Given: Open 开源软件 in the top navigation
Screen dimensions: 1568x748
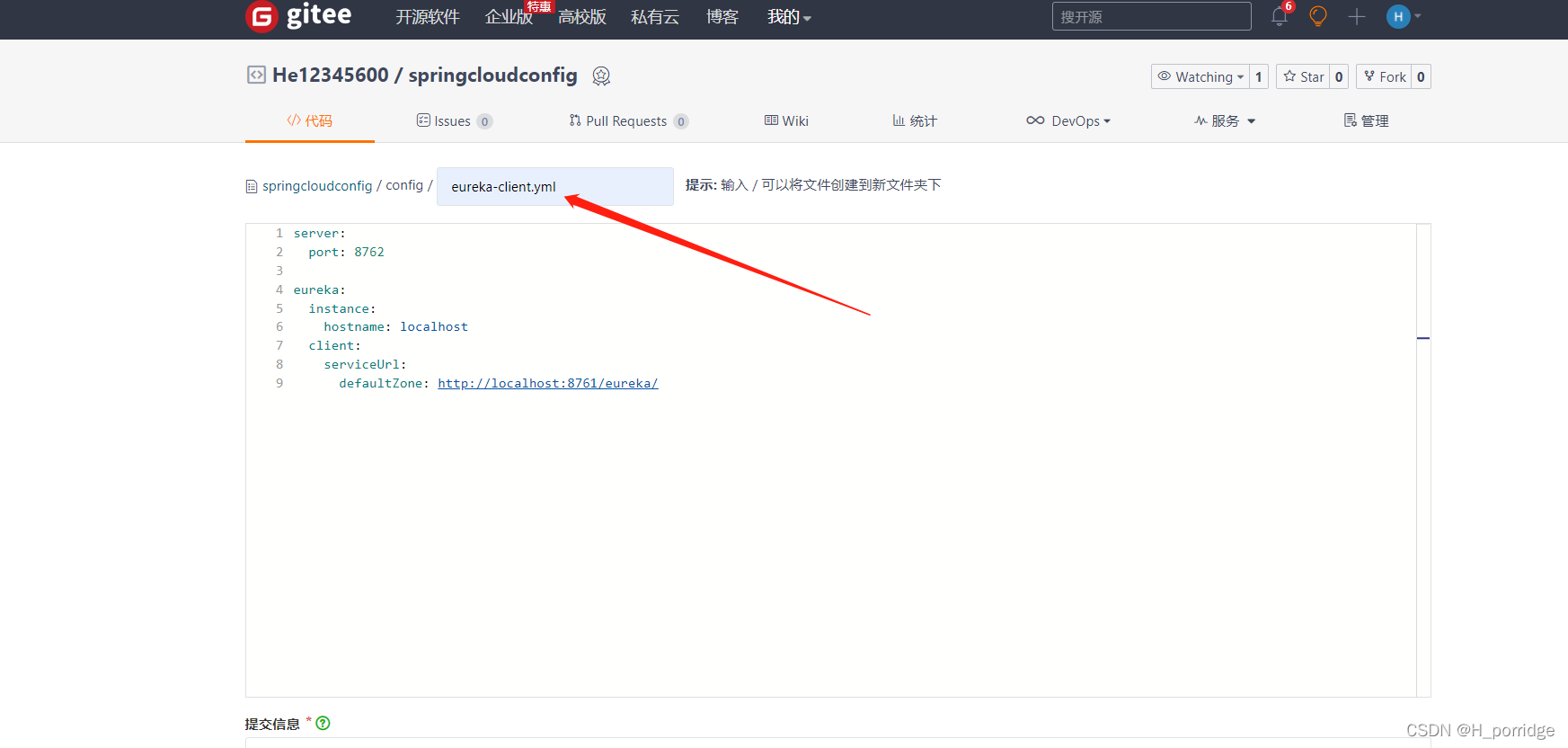Looking at the screenshot, I should point(428,17).
